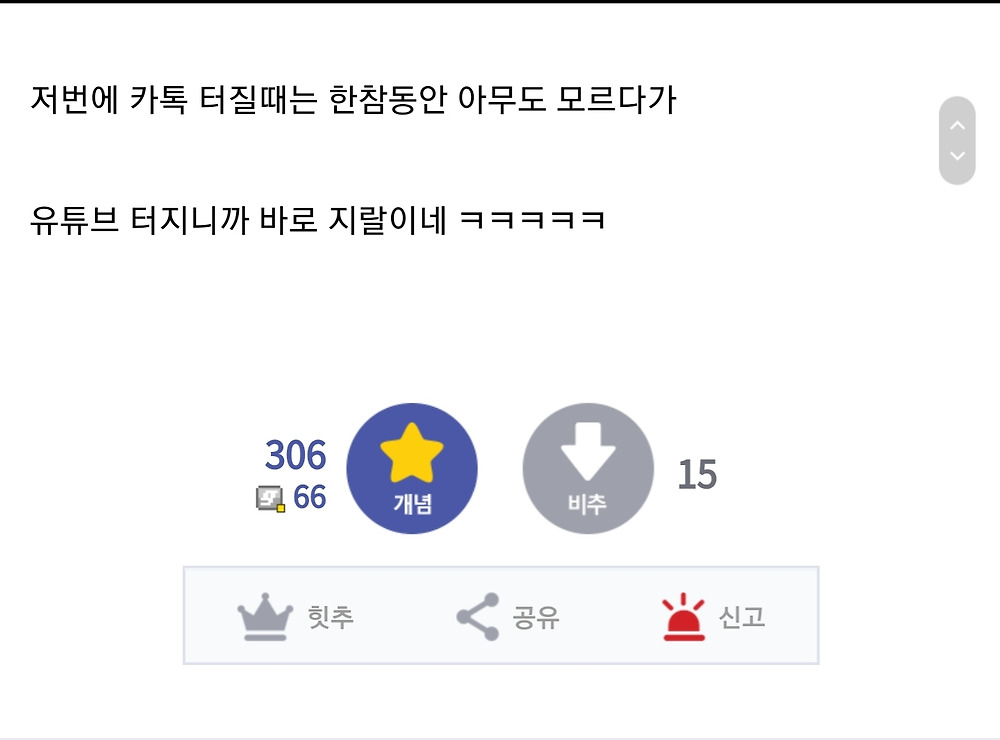1000x740 pixels.
Task: Click the word 모르다가 ending the first line
Action: point(617,100)
